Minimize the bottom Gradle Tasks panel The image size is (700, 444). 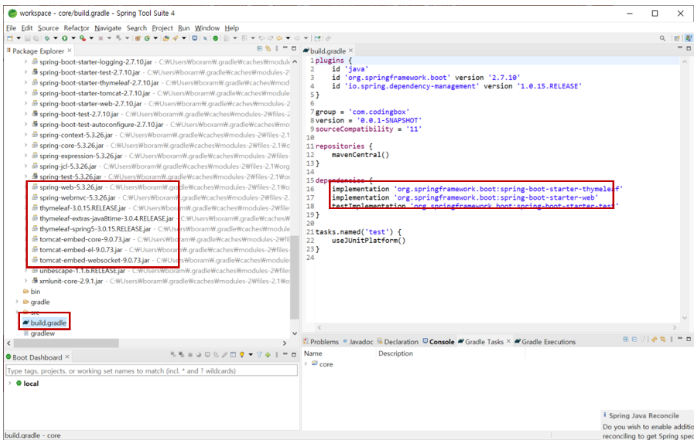(x=680, y=339)
